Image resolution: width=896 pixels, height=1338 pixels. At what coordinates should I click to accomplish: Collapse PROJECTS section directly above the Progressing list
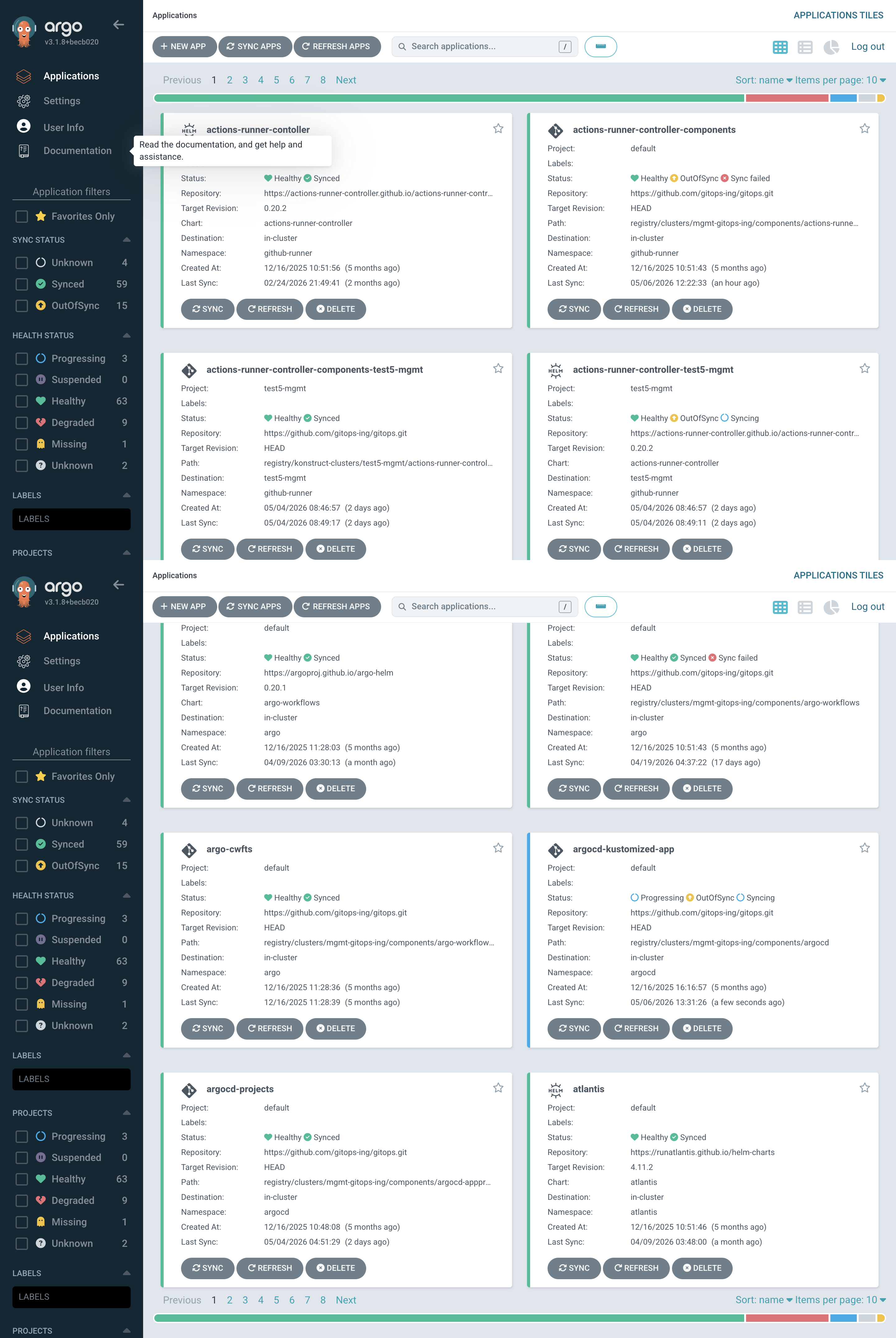(126, 1113)
